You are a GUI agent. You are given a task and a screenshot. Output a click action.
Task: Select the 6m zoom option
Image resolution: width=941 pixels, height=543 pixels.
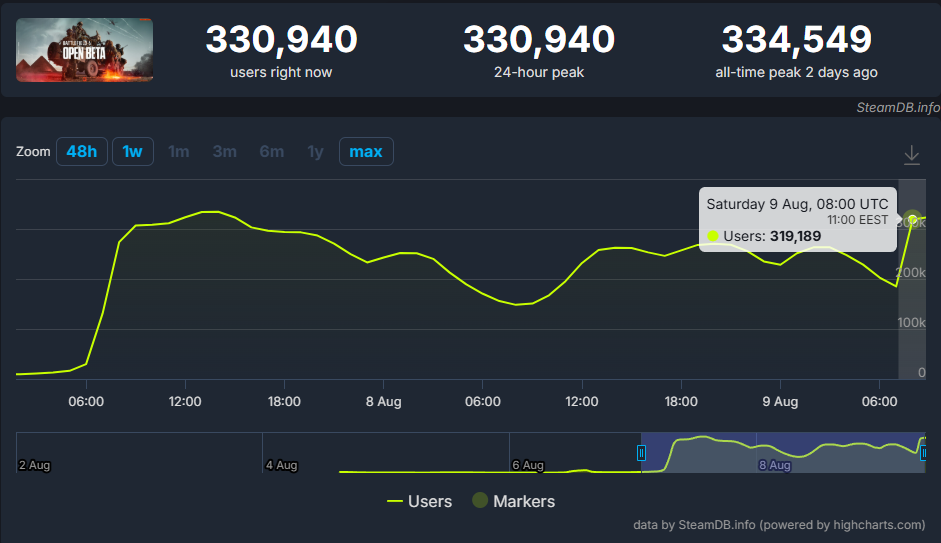point(271,151)
